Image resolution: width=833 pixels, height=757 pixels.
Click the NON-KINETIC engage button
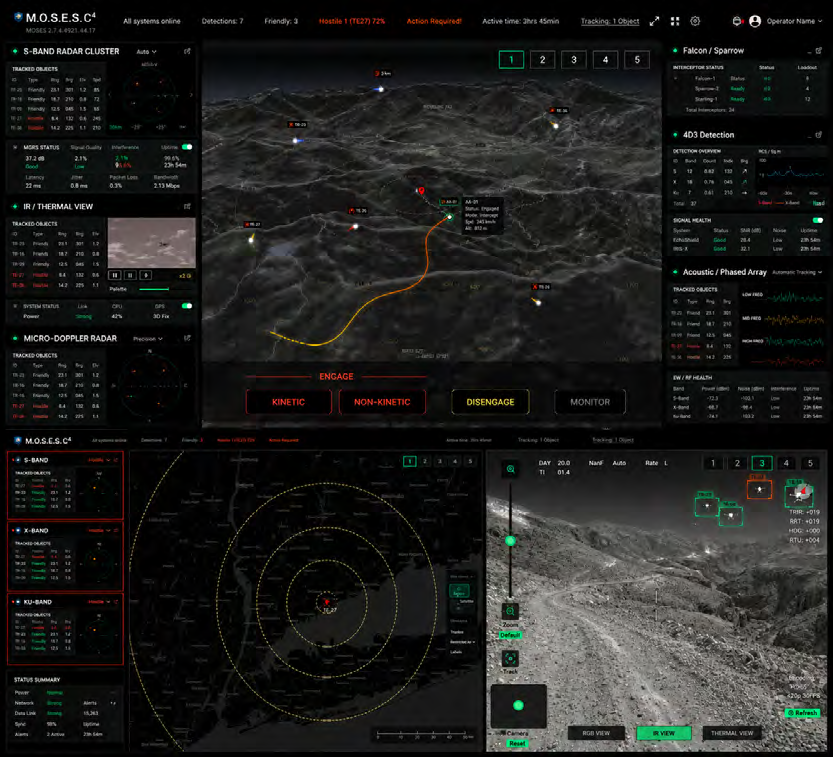pyautogui.click(x=382, y=402)
